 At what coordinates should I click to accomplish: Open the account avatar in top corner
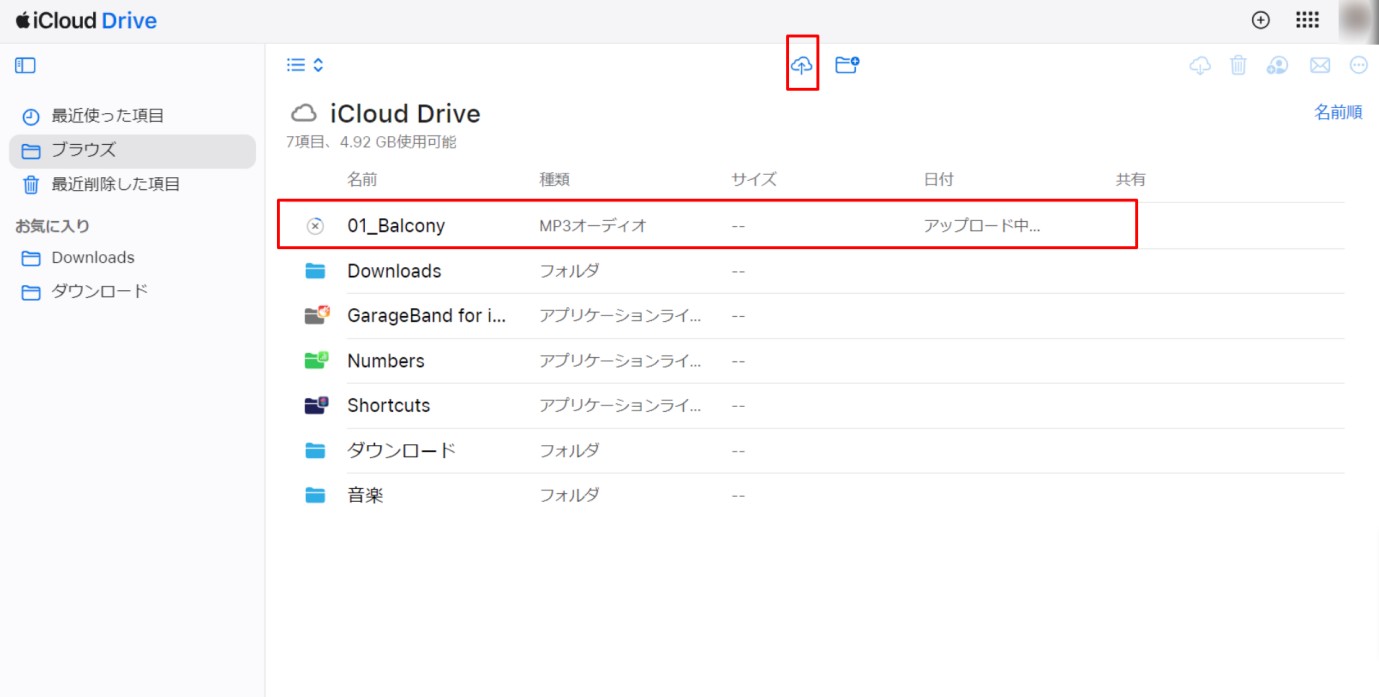1358,20
